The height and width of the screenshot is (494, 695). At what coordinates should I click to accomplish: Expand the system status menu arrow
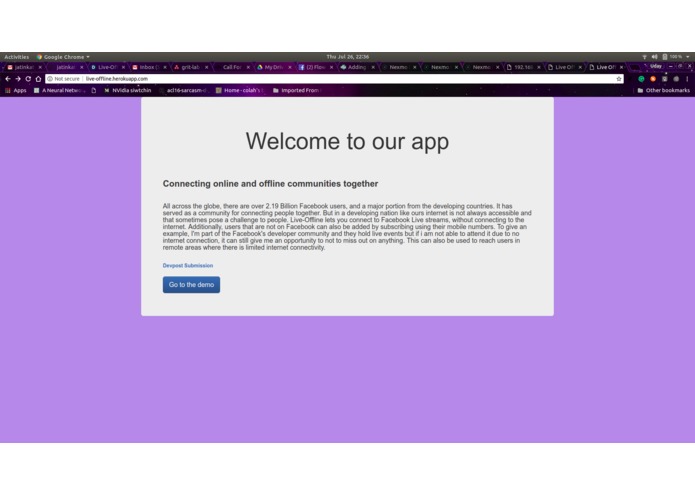pyautogui.click(x=687, y=57)
